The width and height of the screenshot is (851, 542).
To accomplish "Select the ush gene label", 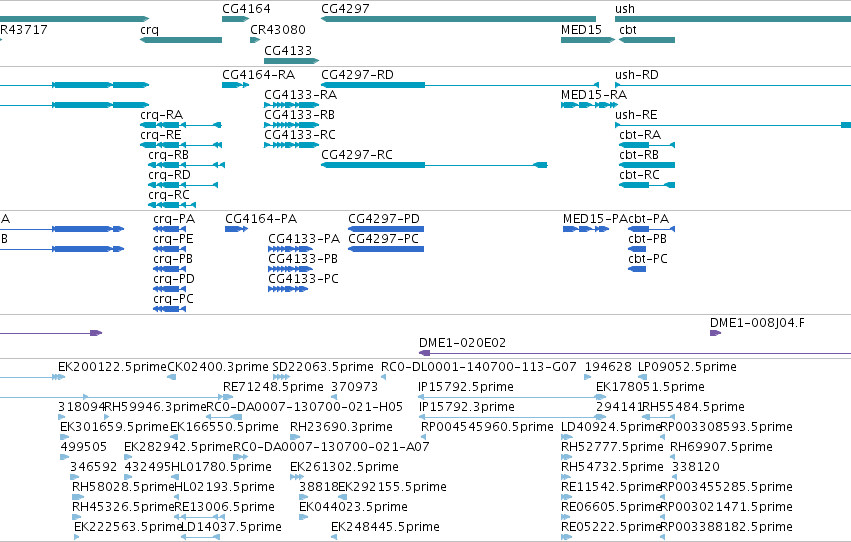I will (x=625, y=9).
